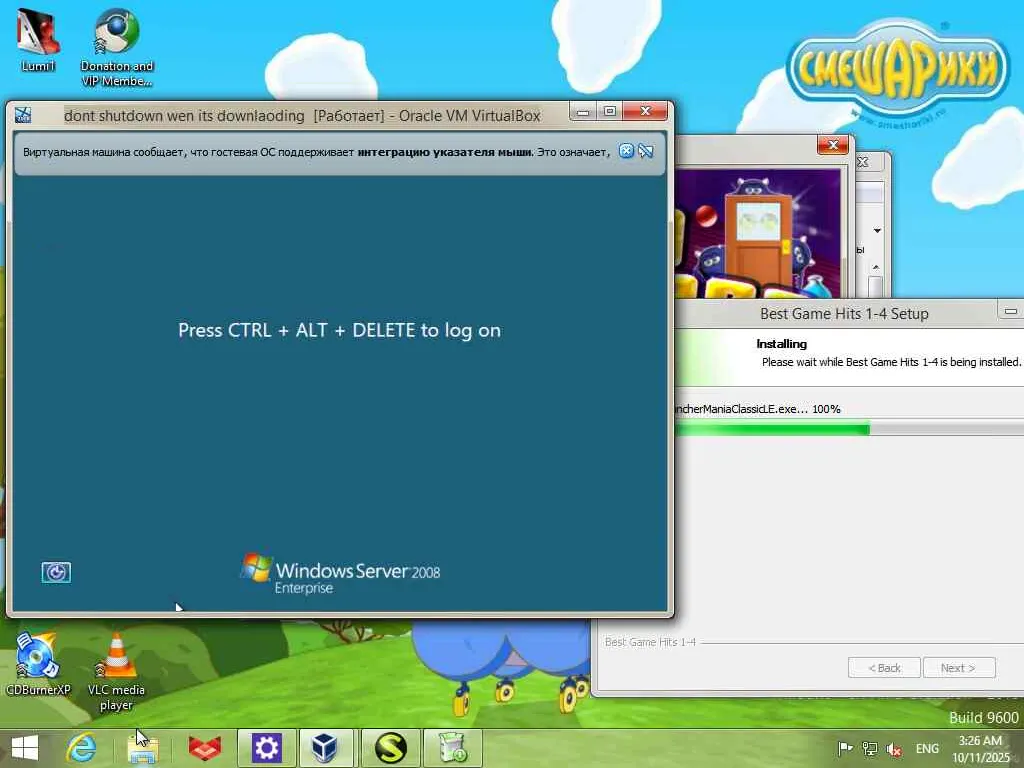Click 'Please wait while Best Game Hits' message
This screenshot has height=768, width=1024.
(891, 362)
